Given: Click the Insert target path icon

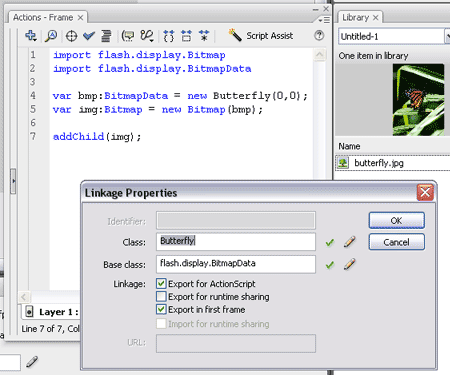Looking at the screenshot, I should tap(71, 36).
